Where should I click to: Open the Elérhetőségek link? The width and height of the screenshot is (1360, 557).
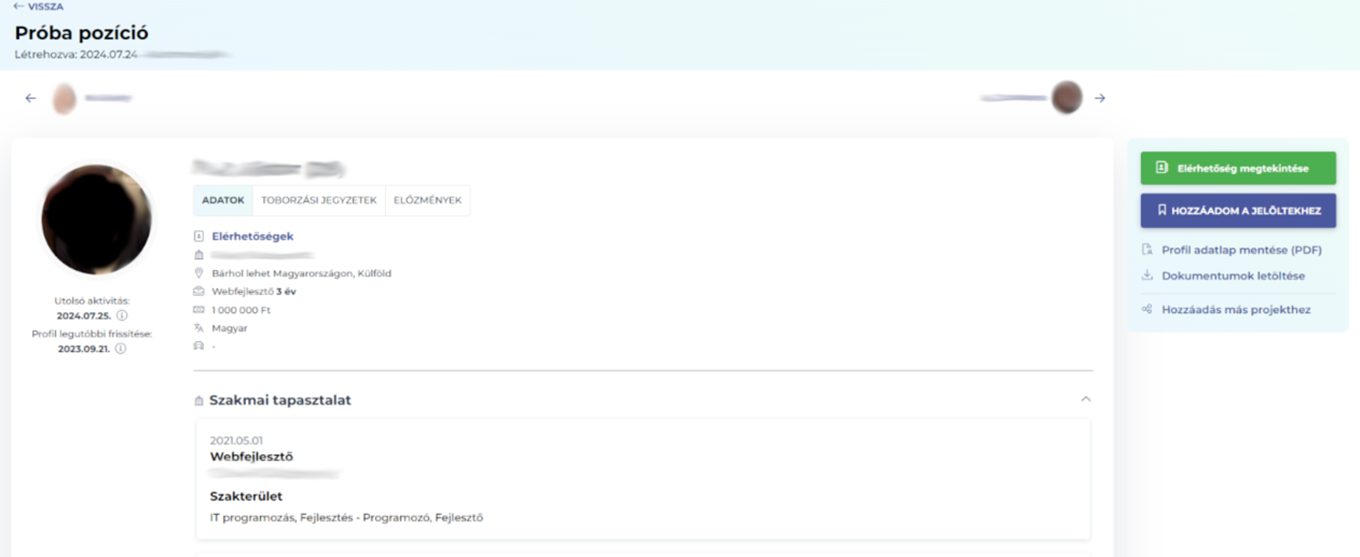click(x=252, y=236)
